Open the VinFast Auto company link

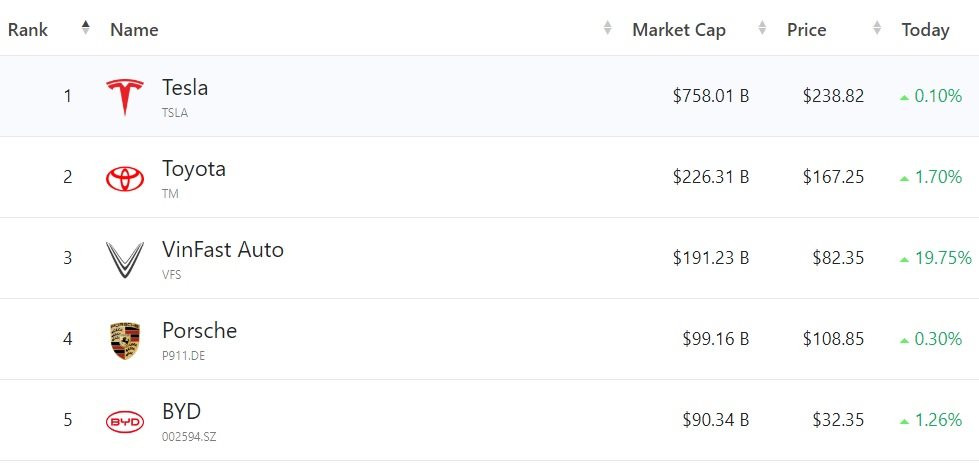point(222,250)
